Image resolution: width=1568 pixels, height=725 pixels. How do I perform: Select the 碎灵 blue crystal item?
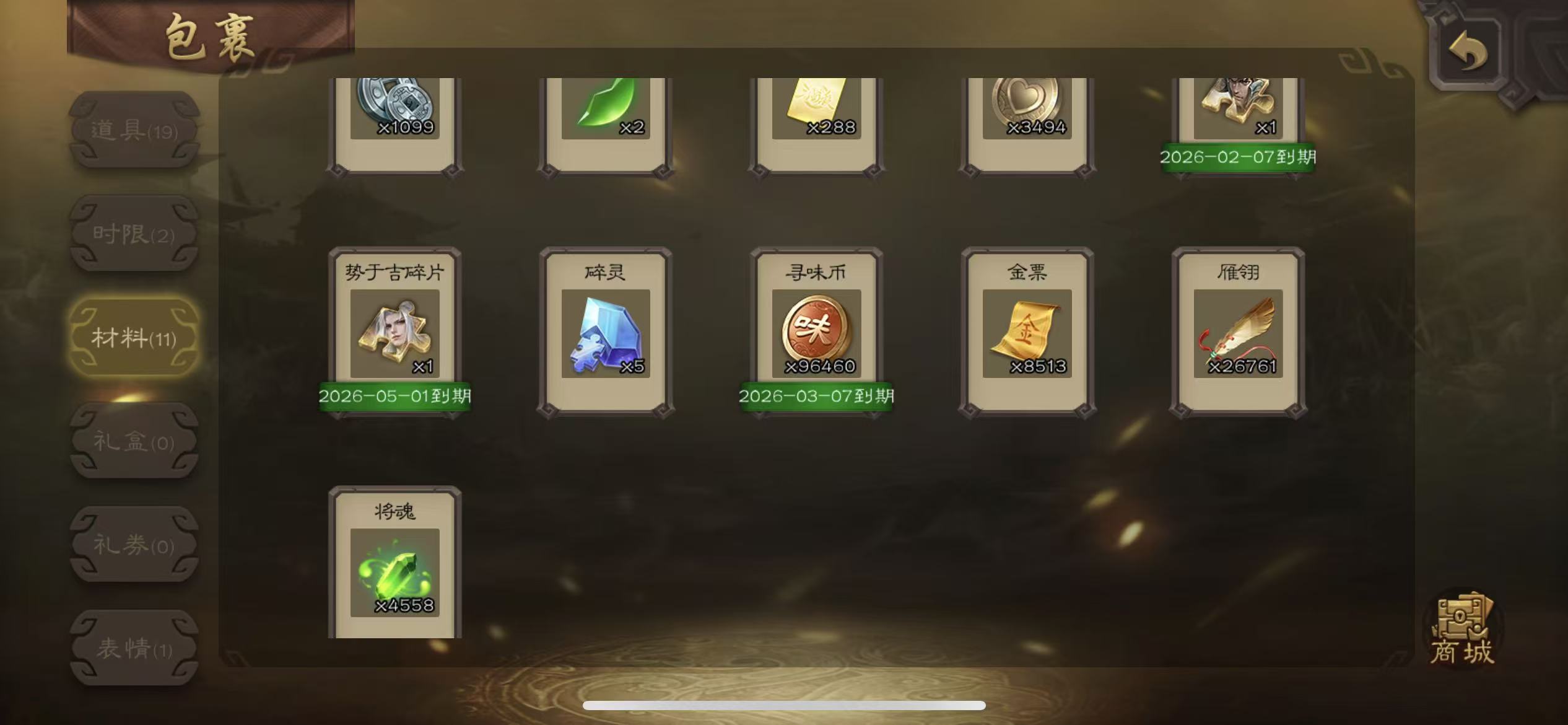(606, 333)
